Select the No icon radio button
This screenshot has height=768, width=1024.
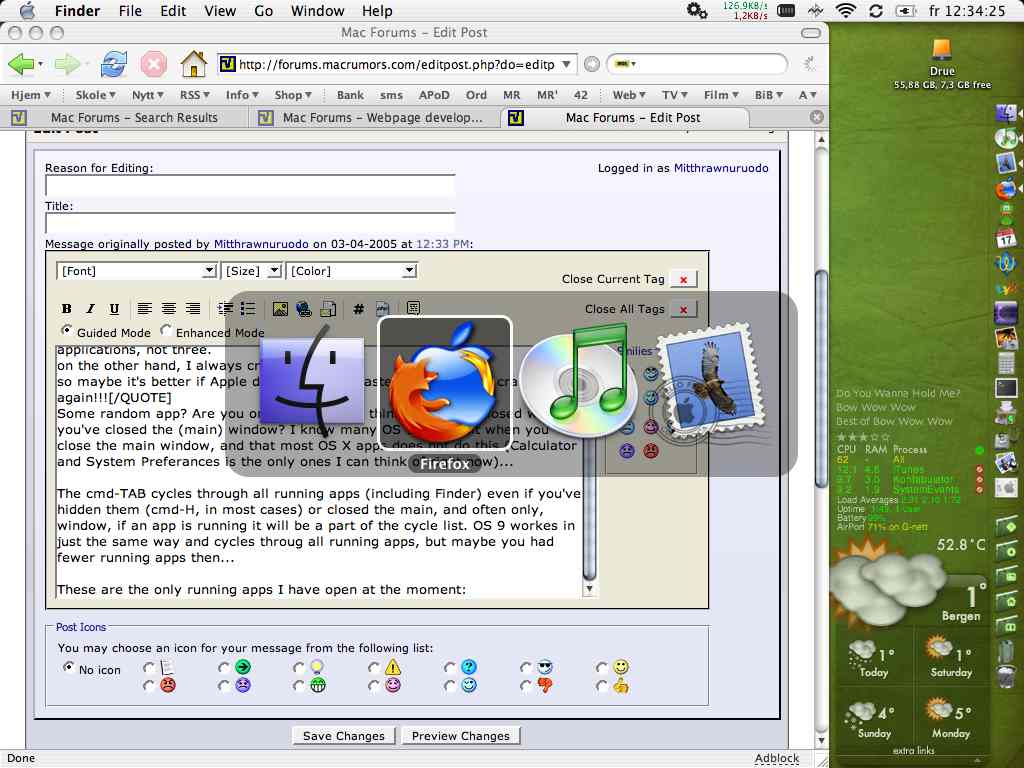point(69,667)
